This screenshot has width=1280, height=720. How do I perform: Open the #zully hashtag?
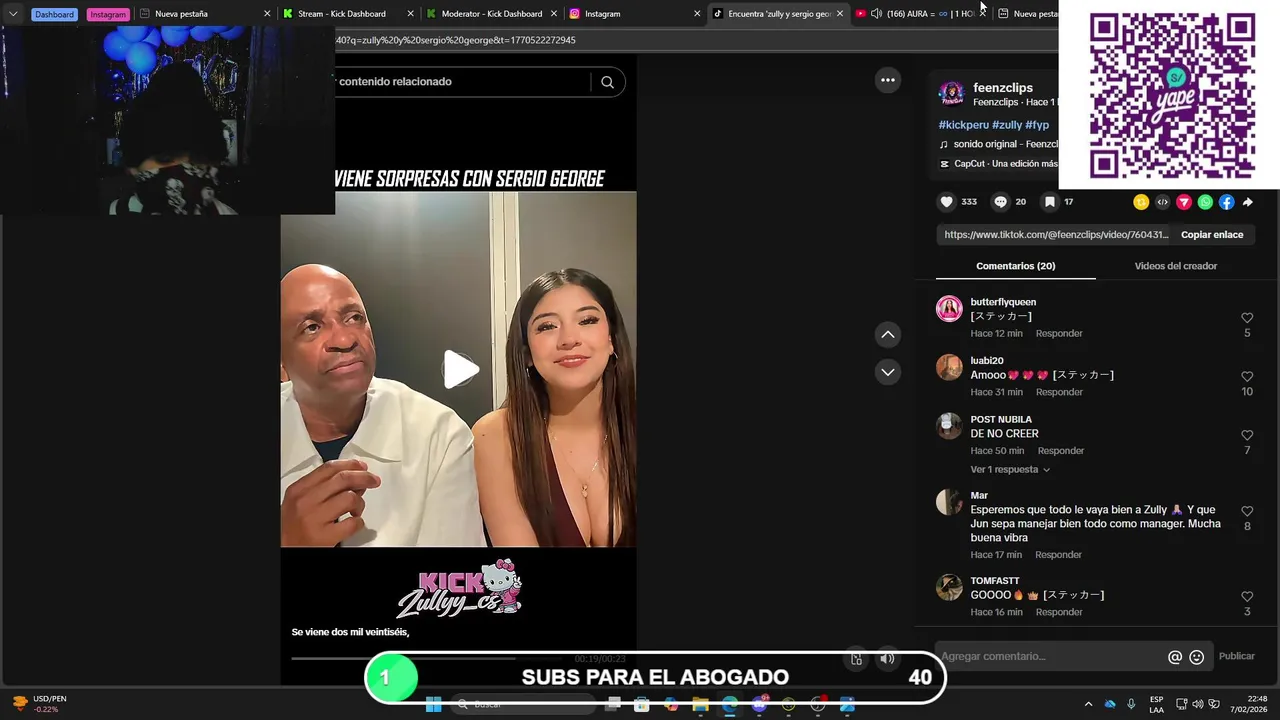[x=1007, y=125]
